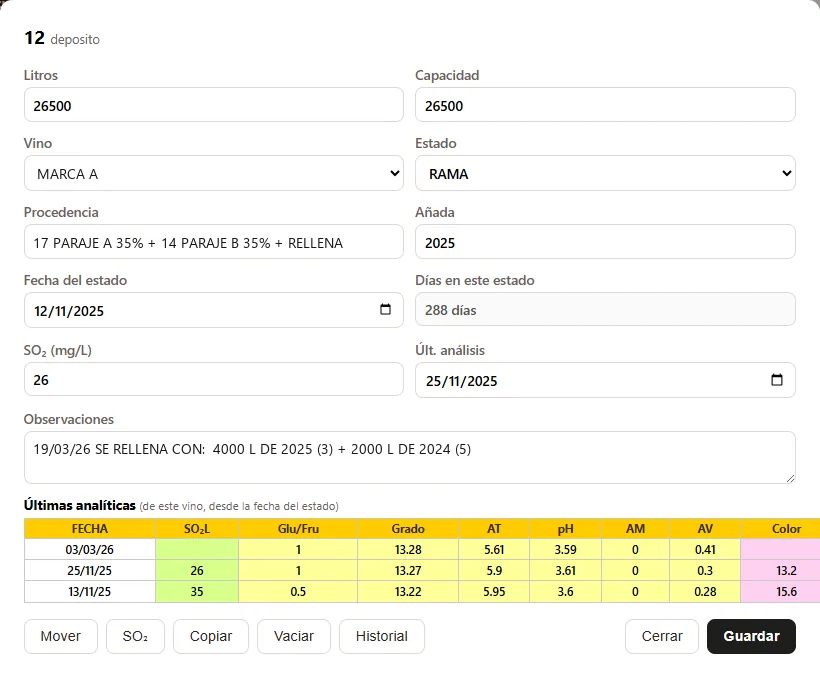Screen dimensions: 820x678
Task: Click the empty green SO₂L cell for 03/03/26
Action: pyautogui.click(x=197, y=549)
